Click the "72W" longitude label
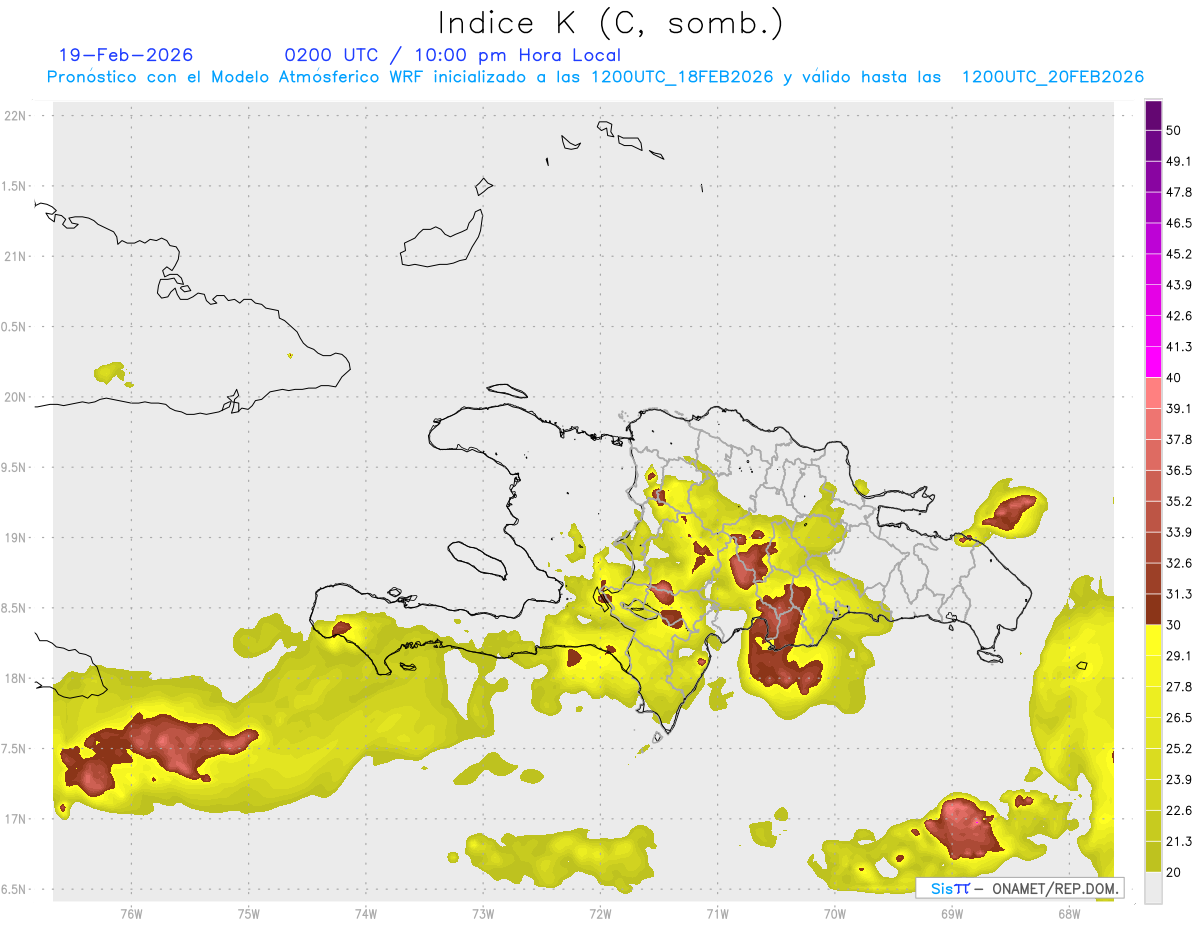Screen dimensions: 1200x927 point(600,914)
